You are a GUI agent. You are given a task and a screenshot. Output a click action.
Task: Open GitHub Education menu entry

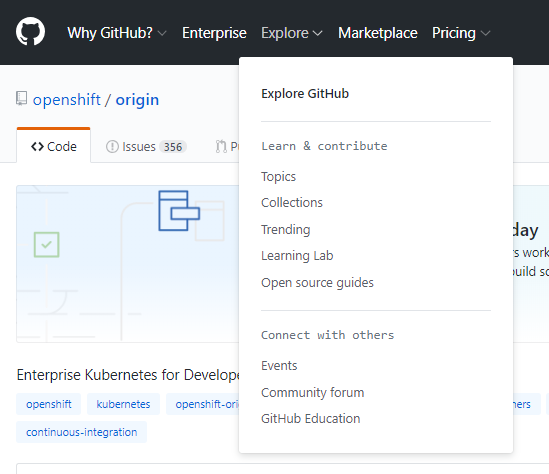click(x=311, y=419)
